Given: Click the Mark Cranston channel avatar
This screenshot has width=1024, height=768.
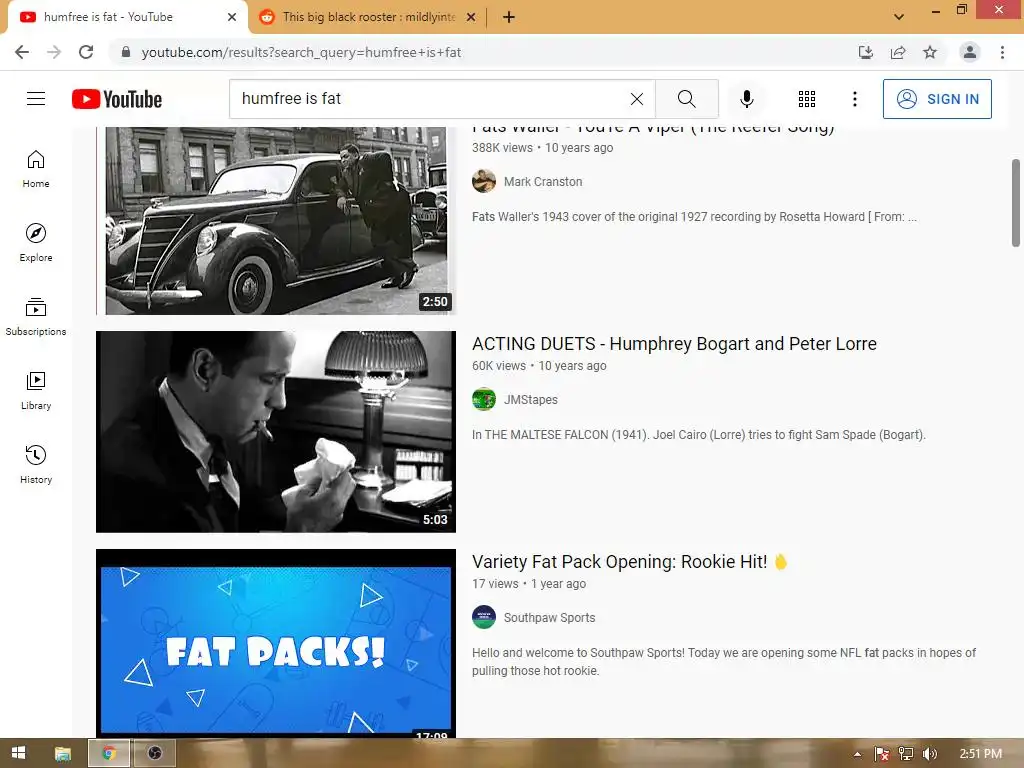Looking at the screenshot, I should pyautogui.click(x=484, y=182).
